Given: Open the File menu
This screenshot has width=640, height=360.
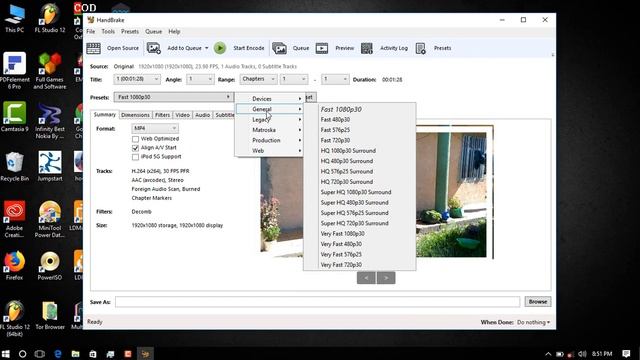Looking at the screenshot, I should [x=91, y=31].
